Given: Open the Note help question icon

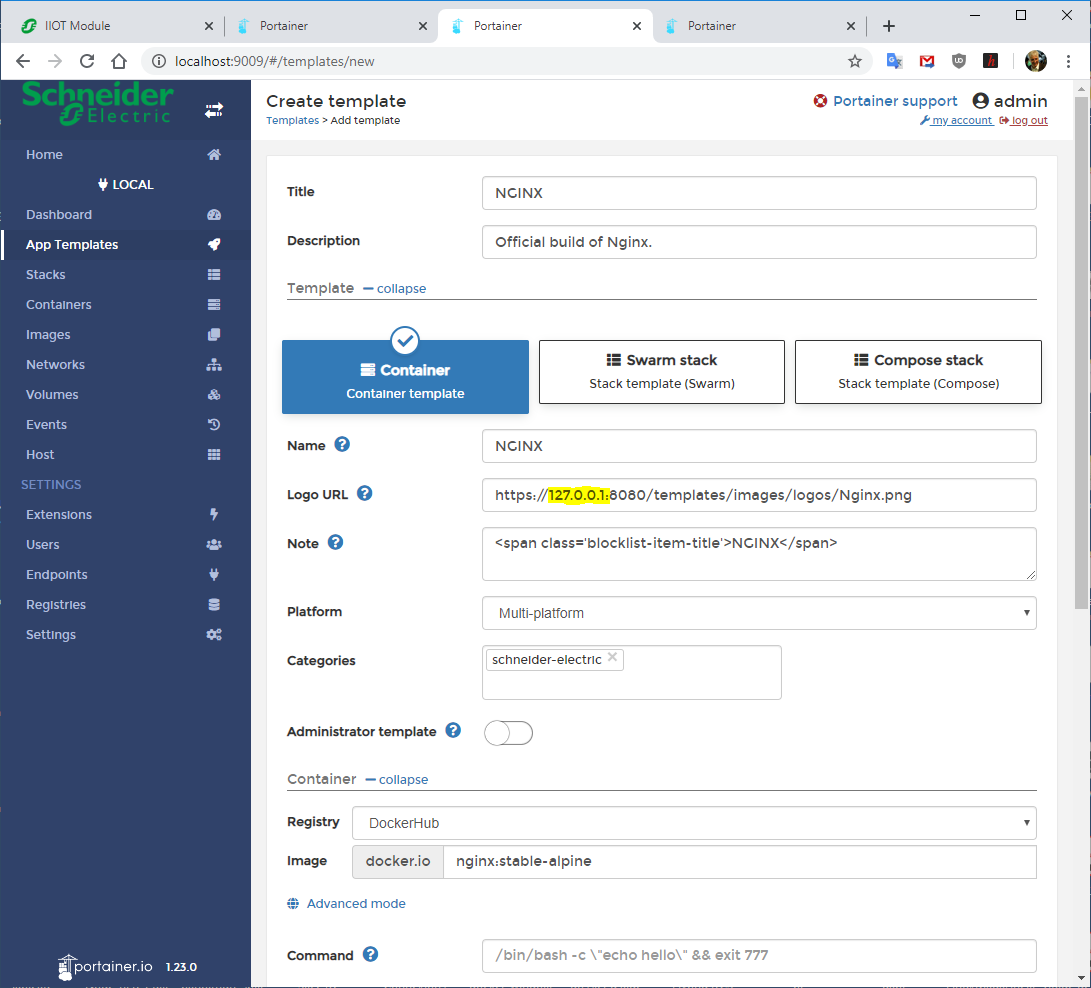Looking at the screenshot, I should pyautogui.click(x=335, y=542).
